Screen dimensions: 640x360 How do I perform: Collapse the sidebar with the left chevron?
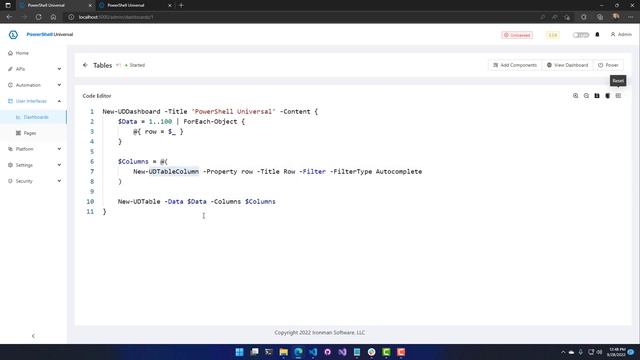click(x=33, y=336)
